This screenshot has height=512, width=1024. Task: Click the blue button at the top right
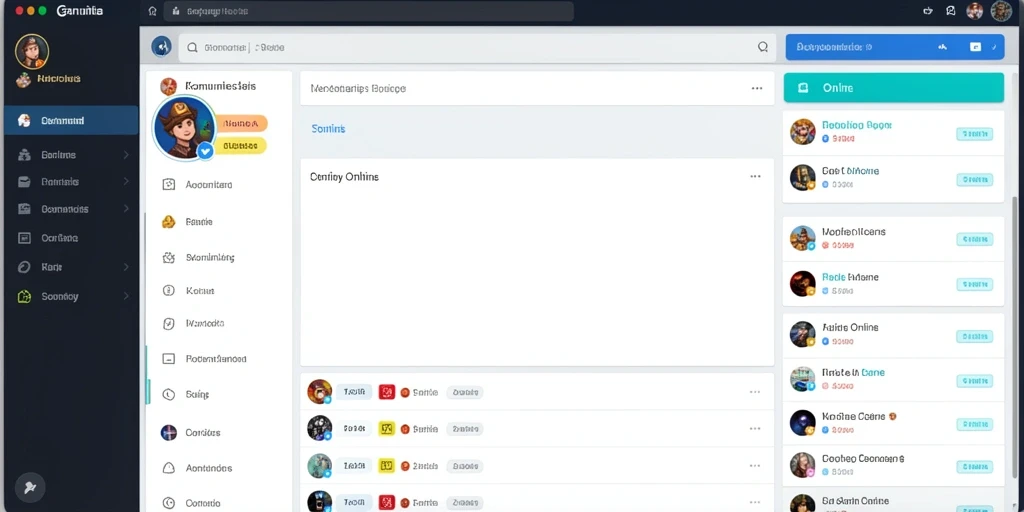[x=895, y=47]
